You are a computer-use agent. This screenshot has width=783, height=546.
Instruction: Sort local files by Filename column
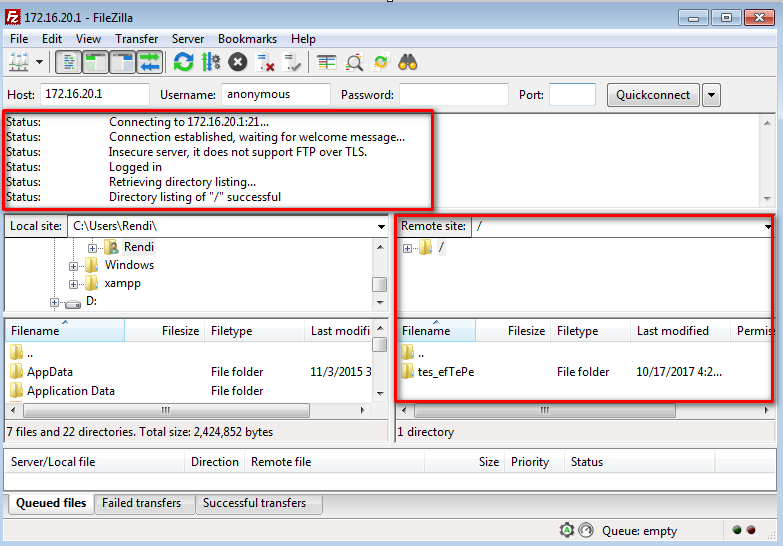pos(65,331)
